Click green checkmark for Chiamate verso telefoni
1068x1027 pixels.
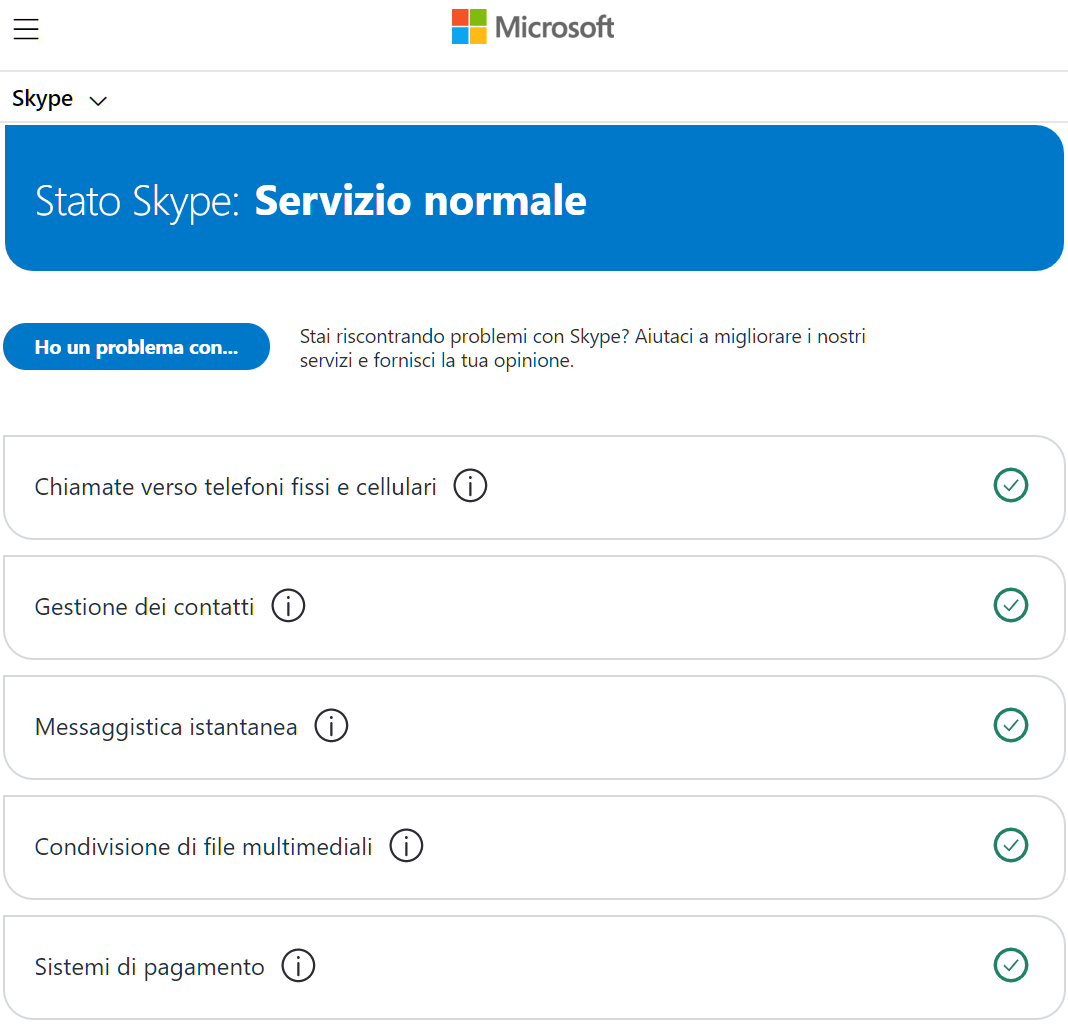pyautogui.click(x=1010, y=486)
